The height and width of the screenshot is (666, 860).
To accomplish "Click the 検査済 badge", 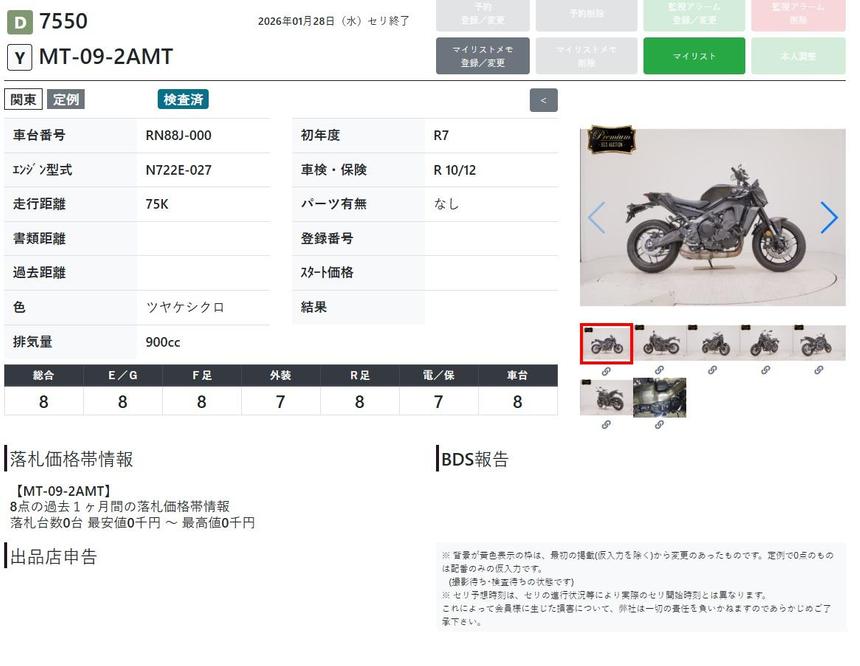I will pos(183,99).
